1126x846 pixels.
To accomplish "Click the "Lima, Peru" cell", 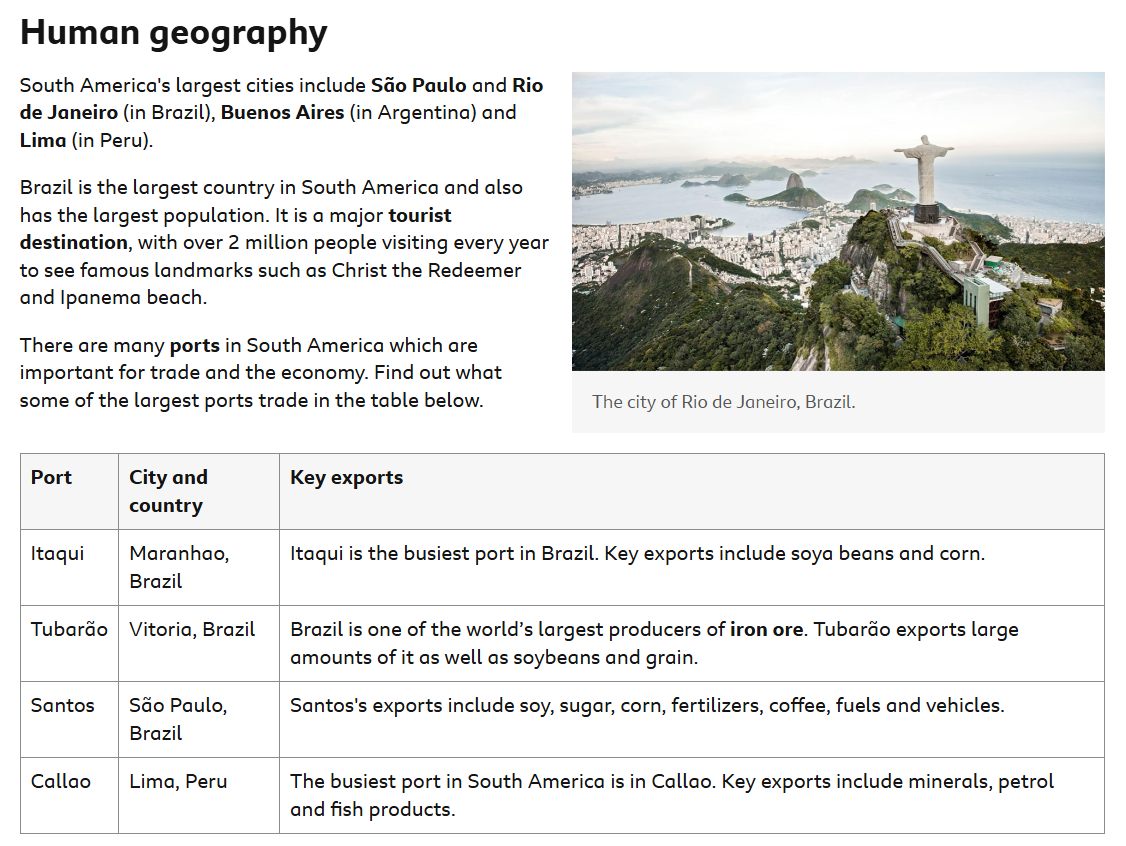I will point(199,796).
